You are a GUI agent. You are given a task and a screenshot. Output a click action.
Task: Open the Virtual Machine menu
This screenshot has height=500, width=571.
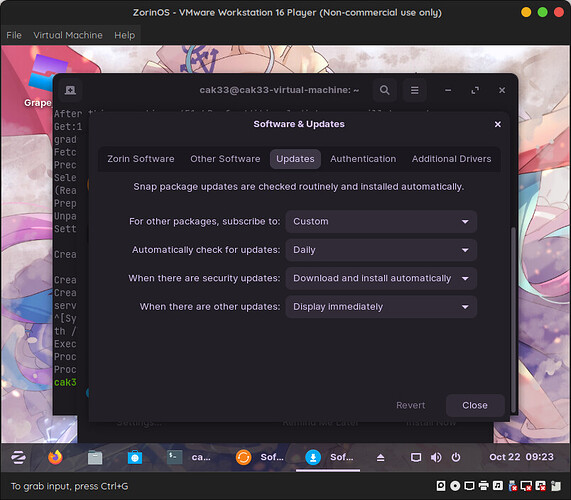coord(68,35)
